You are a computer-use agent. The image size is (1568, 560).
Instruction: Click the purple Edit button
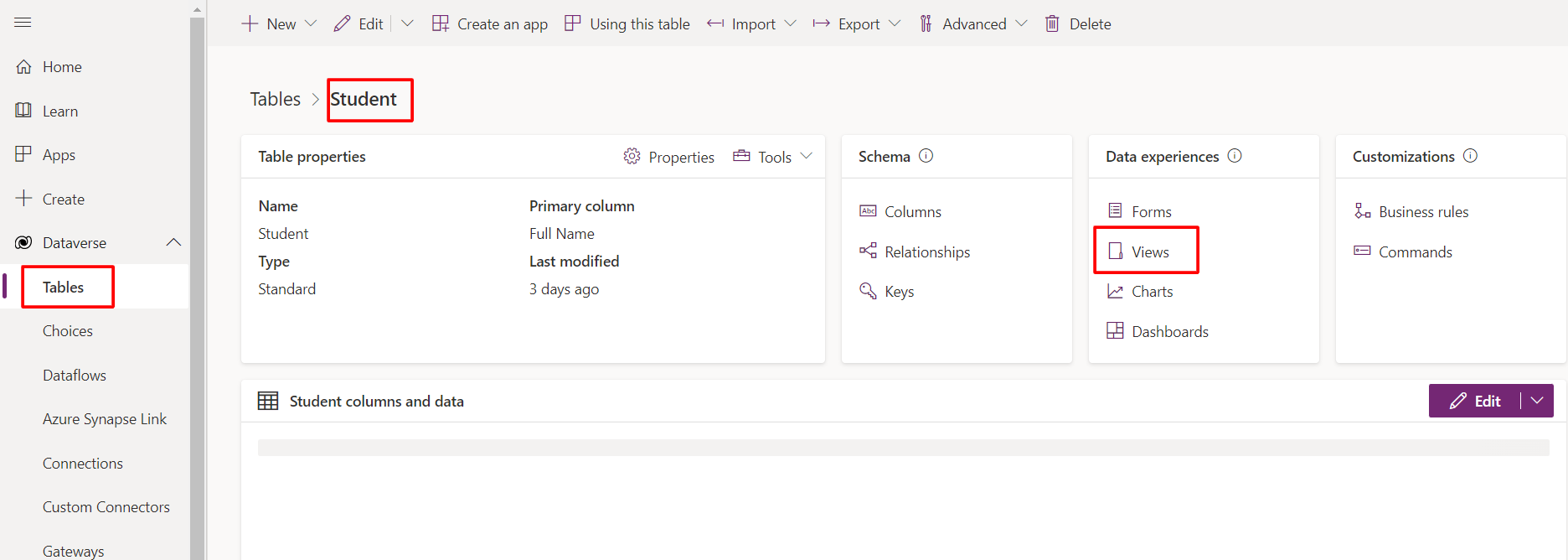pyautogui.click(x=1475, y=401)
